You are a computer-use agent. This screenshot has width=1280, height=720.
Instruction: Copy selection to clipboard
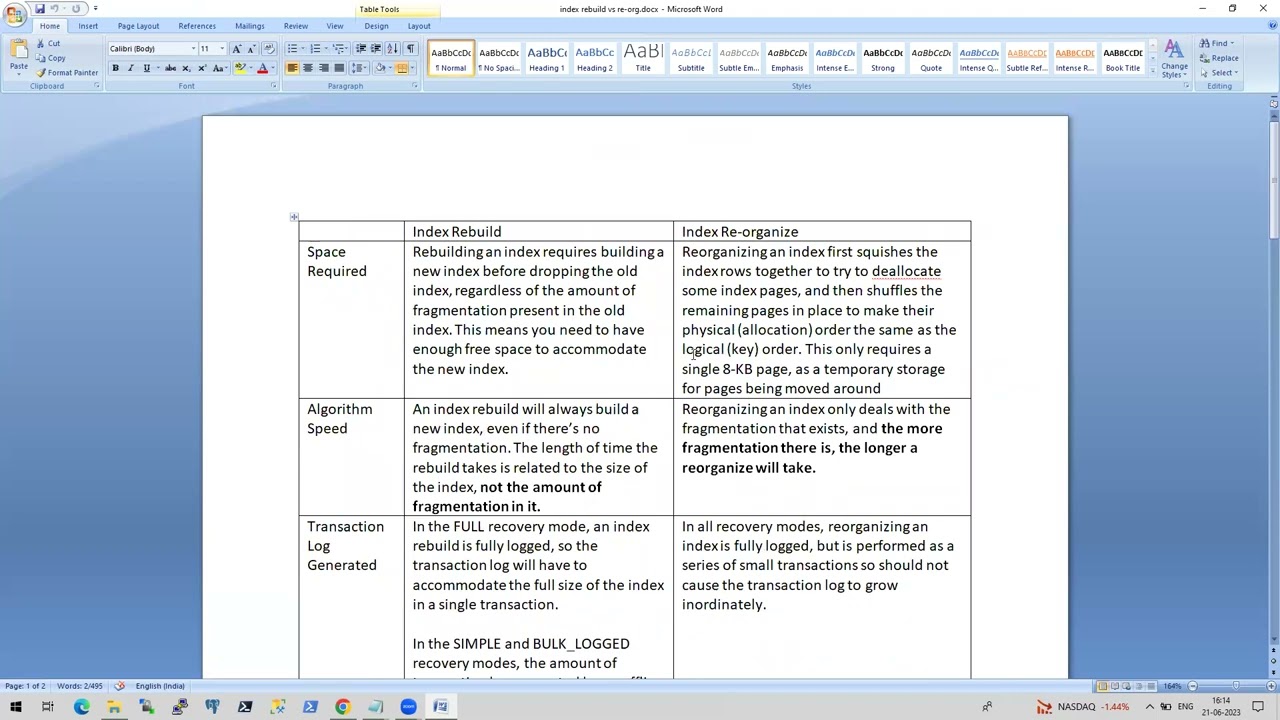coord(50,58)
